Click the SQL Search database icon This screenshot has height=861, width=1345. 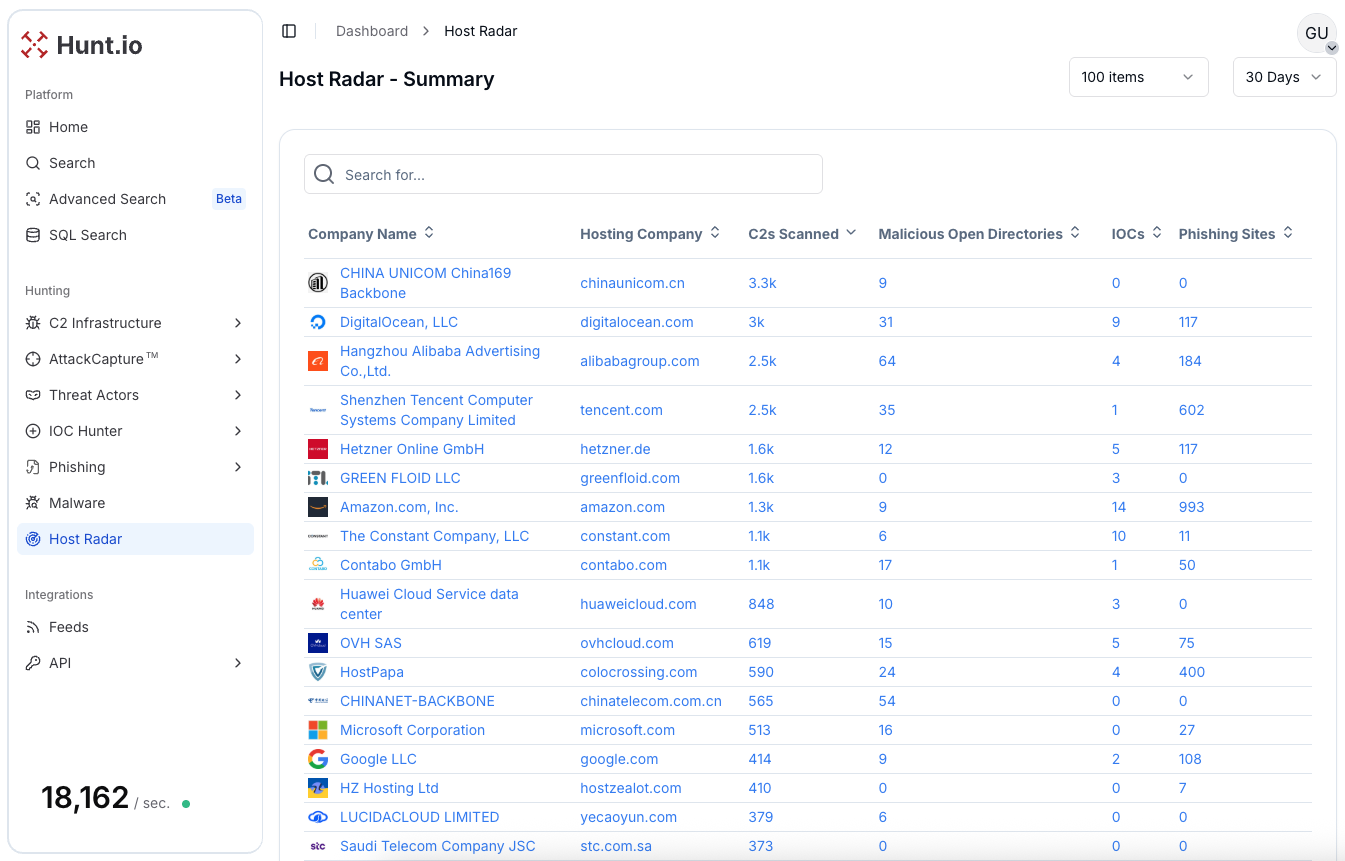[33, 235]
